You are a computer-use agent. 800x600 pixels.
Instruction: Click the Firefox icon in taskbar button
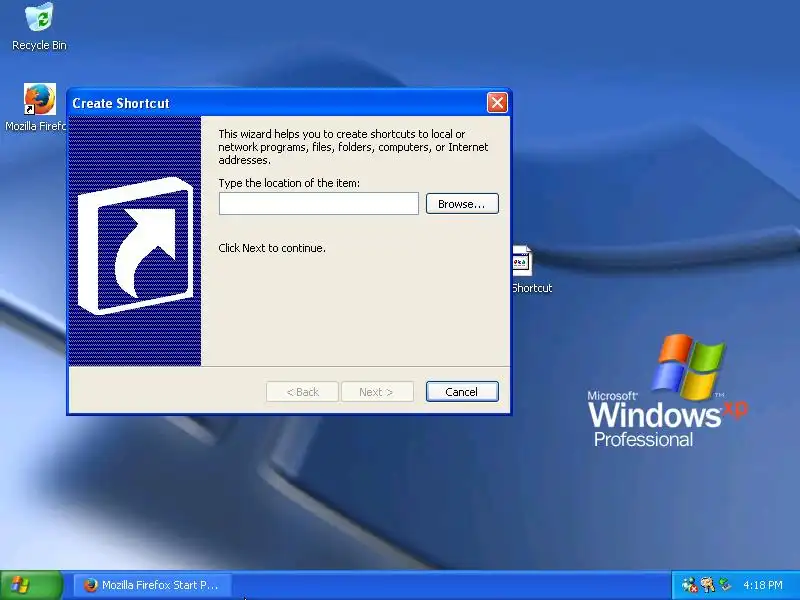point(91,585)
